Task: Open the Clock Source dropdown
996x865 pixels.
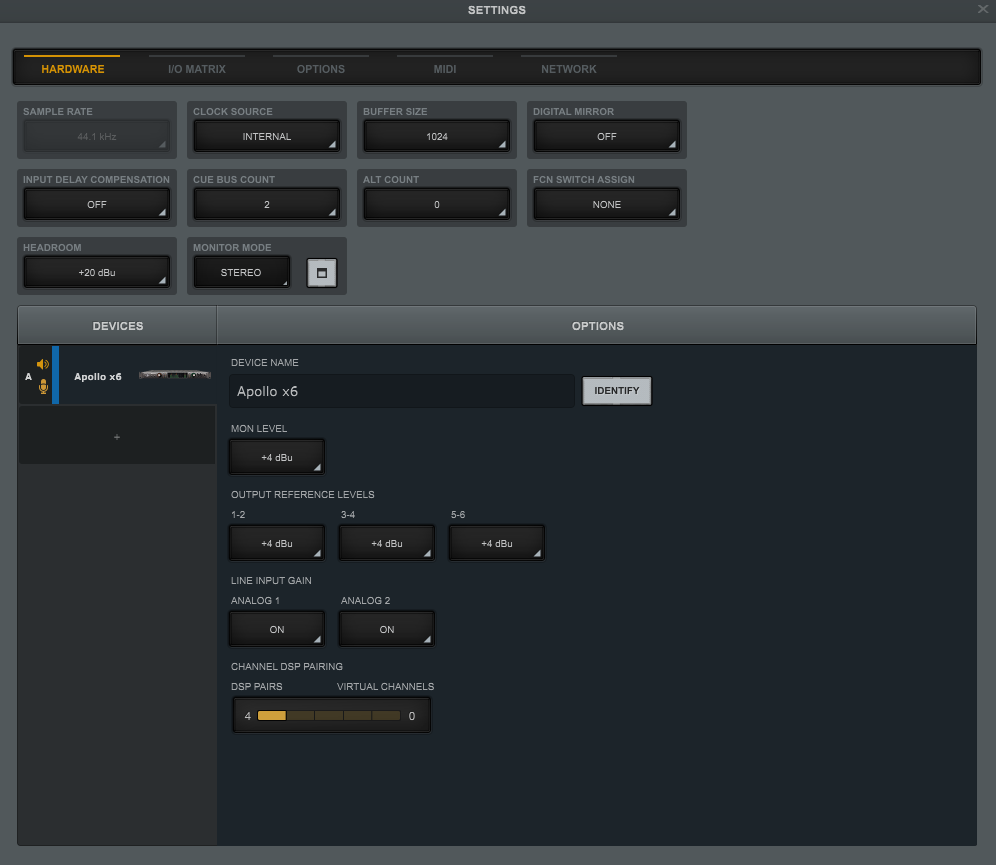Action: coord(267,136)
